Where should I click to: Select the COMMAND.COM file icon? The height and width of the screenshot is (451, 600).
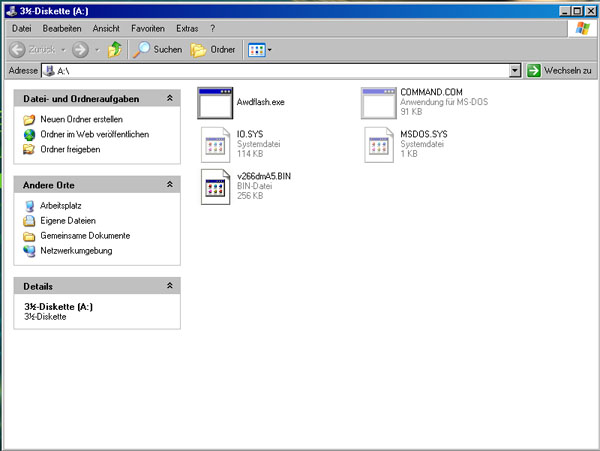click(378, 103)
